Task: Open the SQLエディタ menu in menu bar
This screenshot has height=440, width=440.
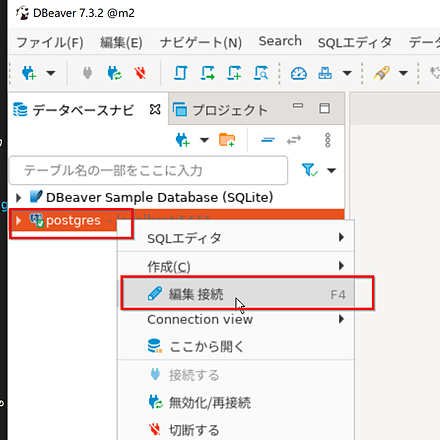Action: (355, 42)
